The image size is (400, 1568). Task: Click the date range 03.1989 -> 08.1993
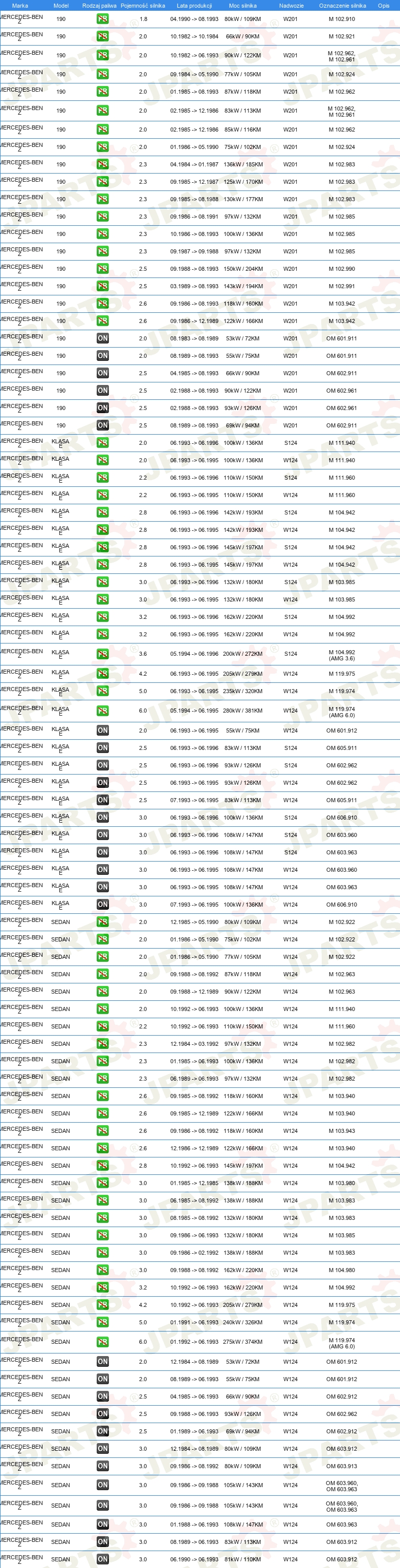(x=194, y=286)
